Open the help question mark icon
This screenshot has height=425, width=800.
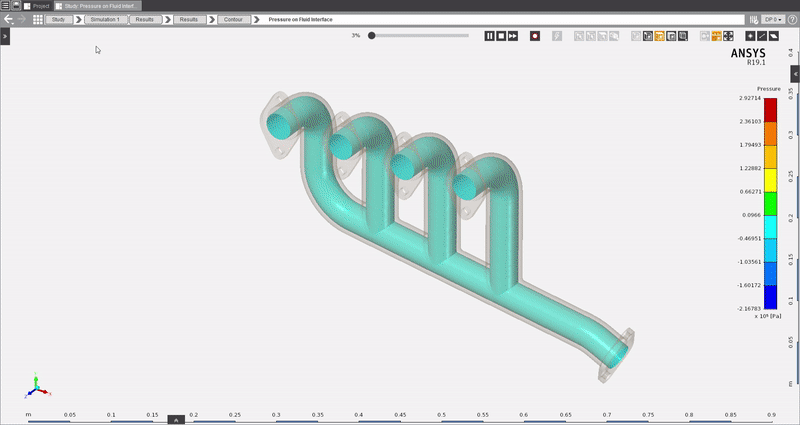(792, 19)
